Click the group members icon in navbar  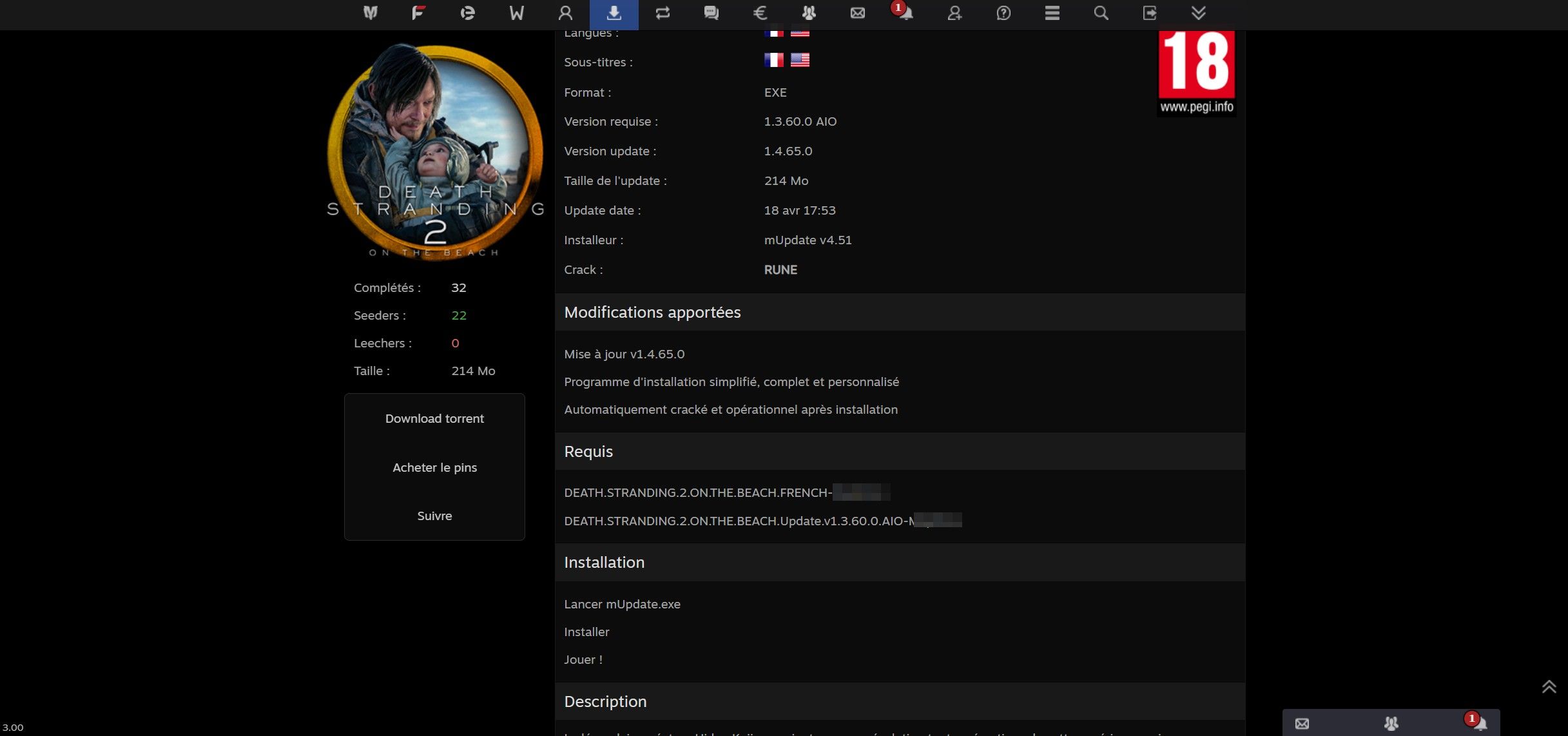(809, 13)
